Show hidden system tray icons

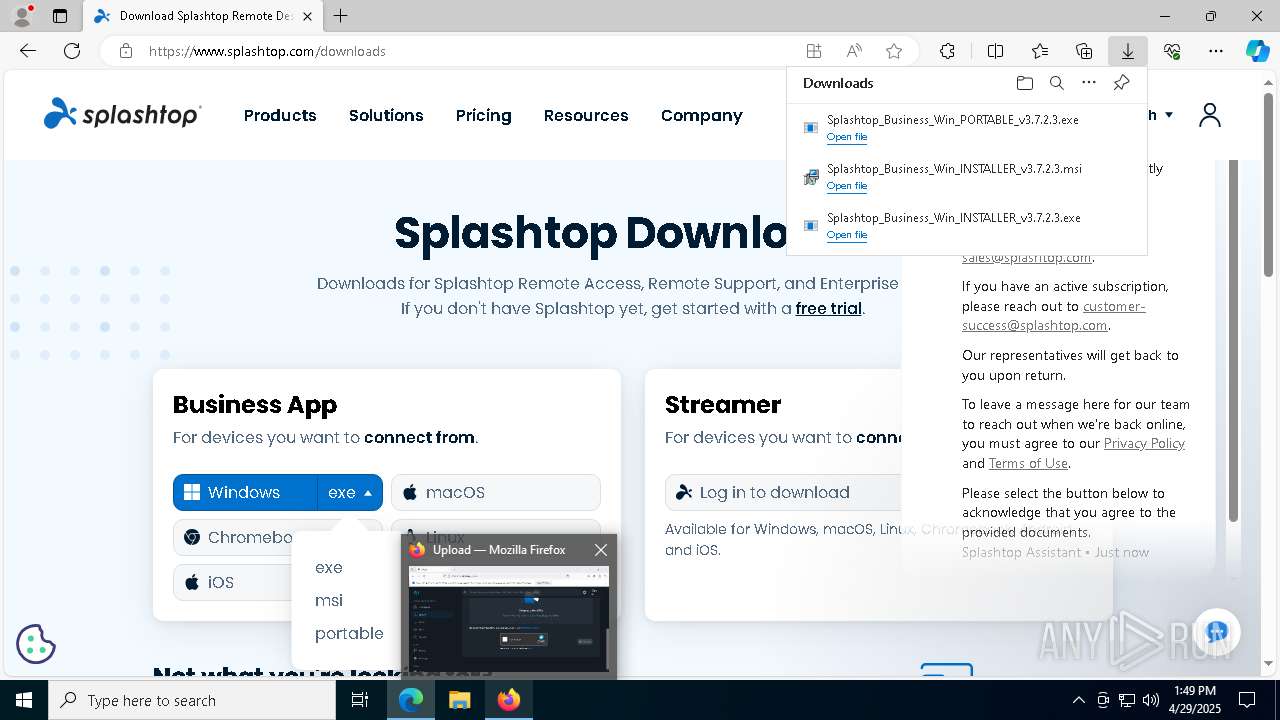tap(1078, 700)
